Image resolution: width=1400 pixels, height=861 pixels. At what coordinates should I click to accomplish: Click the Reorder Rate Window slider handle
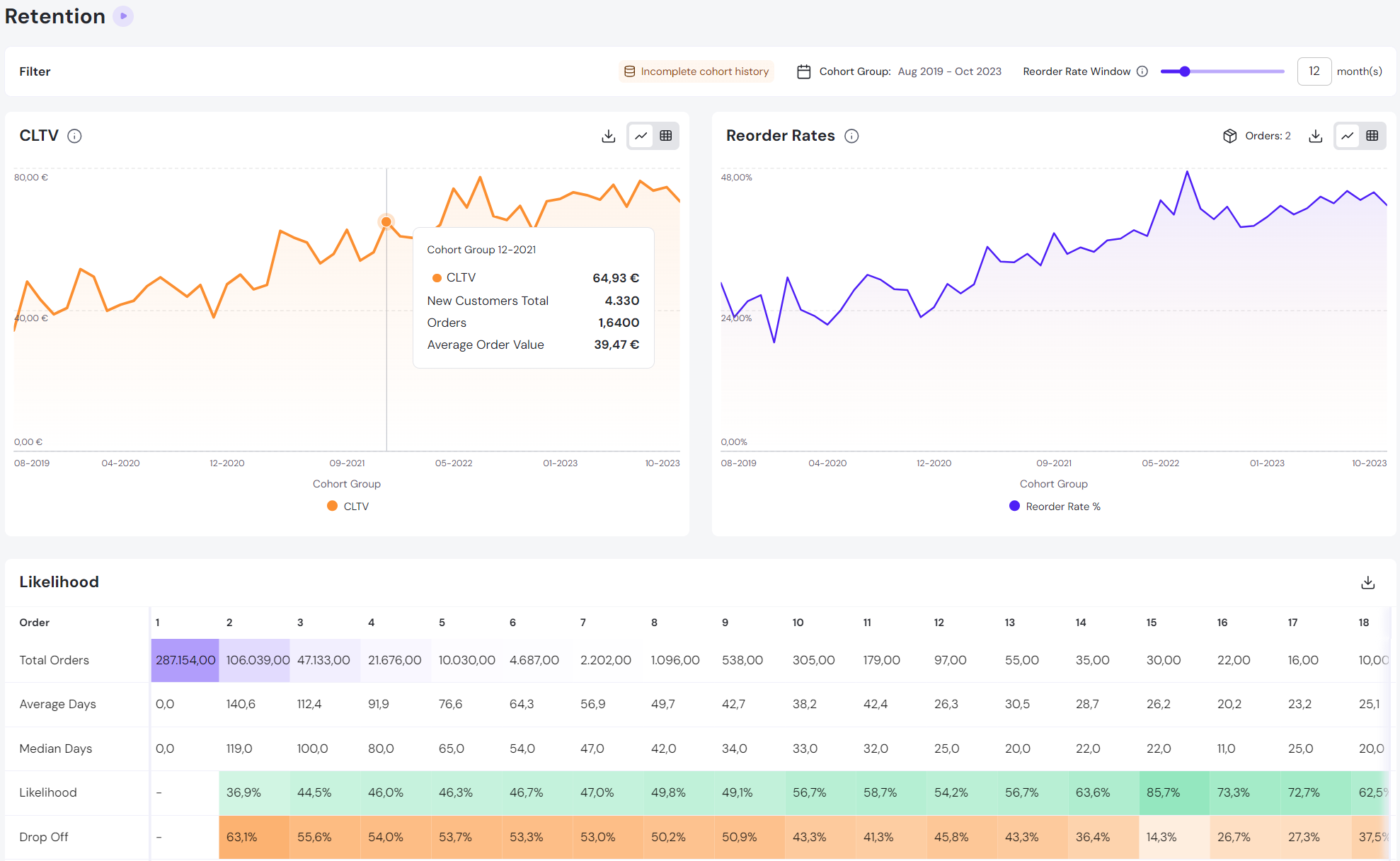tap(1185, 71)
